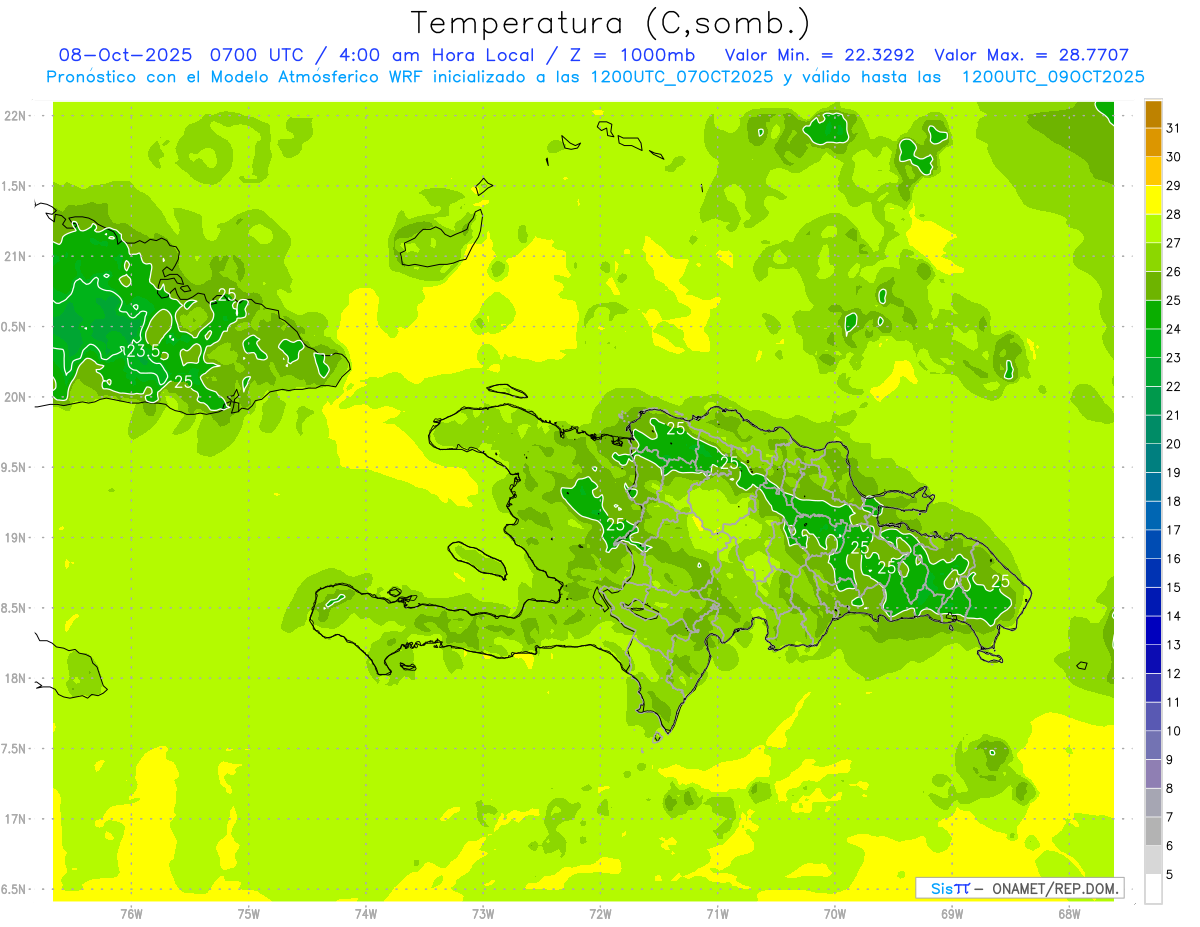This screenshot has height=927, width=1200.
Task: Click the 76W longitude axis label
Action: (131, 914)
